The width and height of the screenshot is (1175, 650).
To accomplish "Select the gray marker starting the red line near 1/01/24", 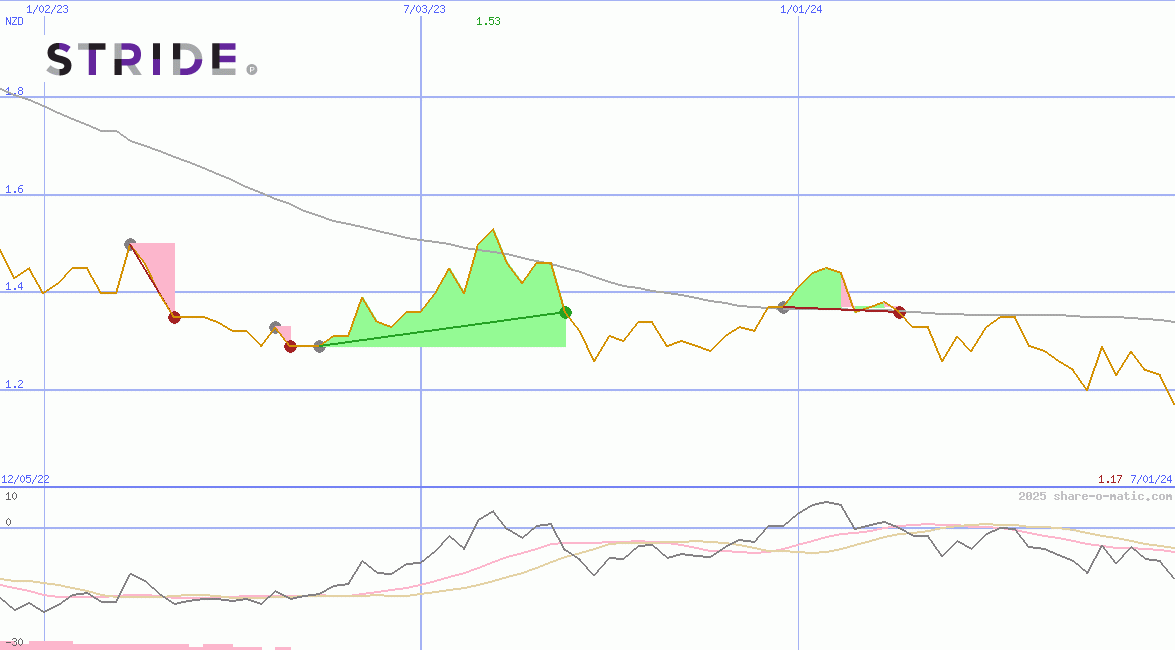I will [x=783, y=307].
